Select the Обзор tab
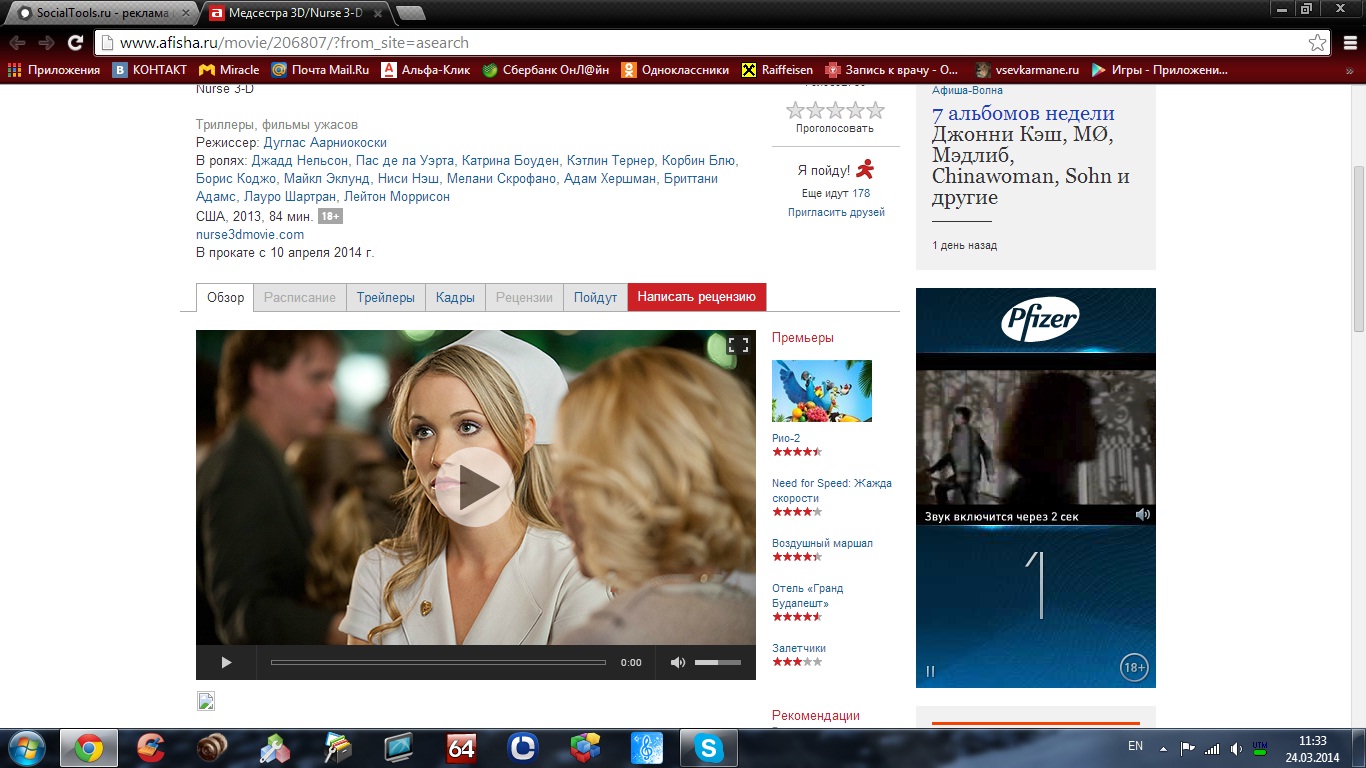1366x768 pixels. pyautogui.click(x=225, y=297)
